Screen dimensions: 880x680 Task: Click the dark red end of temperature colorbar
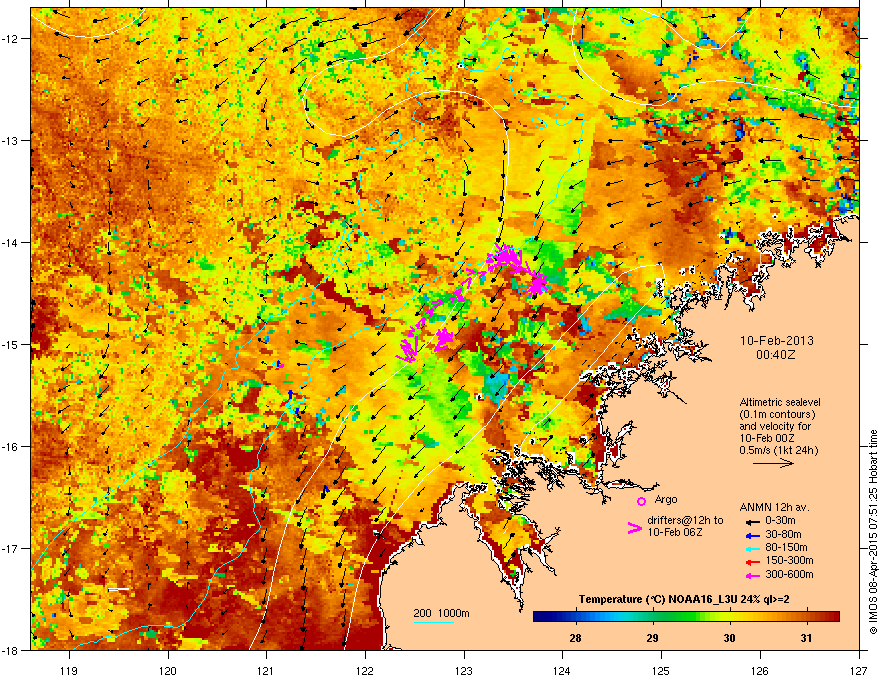point(835,617)
